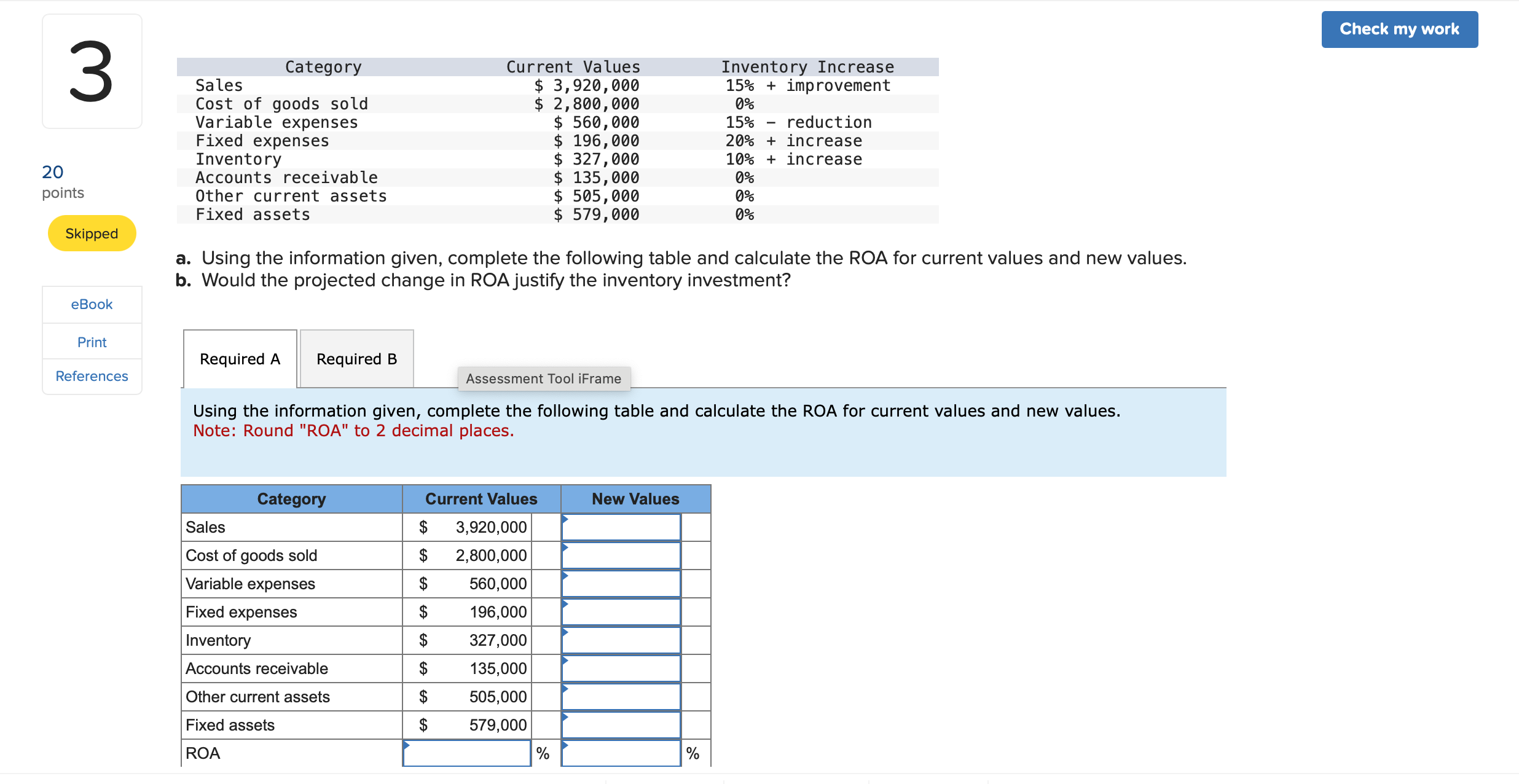
Task: Switch to the Required B tab
Action: 356,359
